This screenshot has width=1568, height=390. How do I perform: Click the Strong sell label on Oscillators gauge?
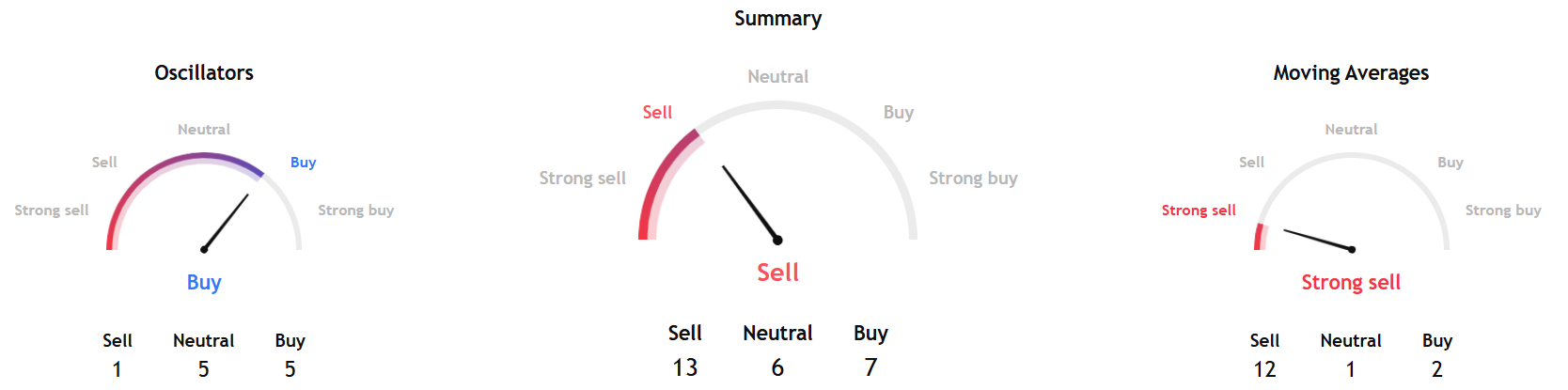52,211
